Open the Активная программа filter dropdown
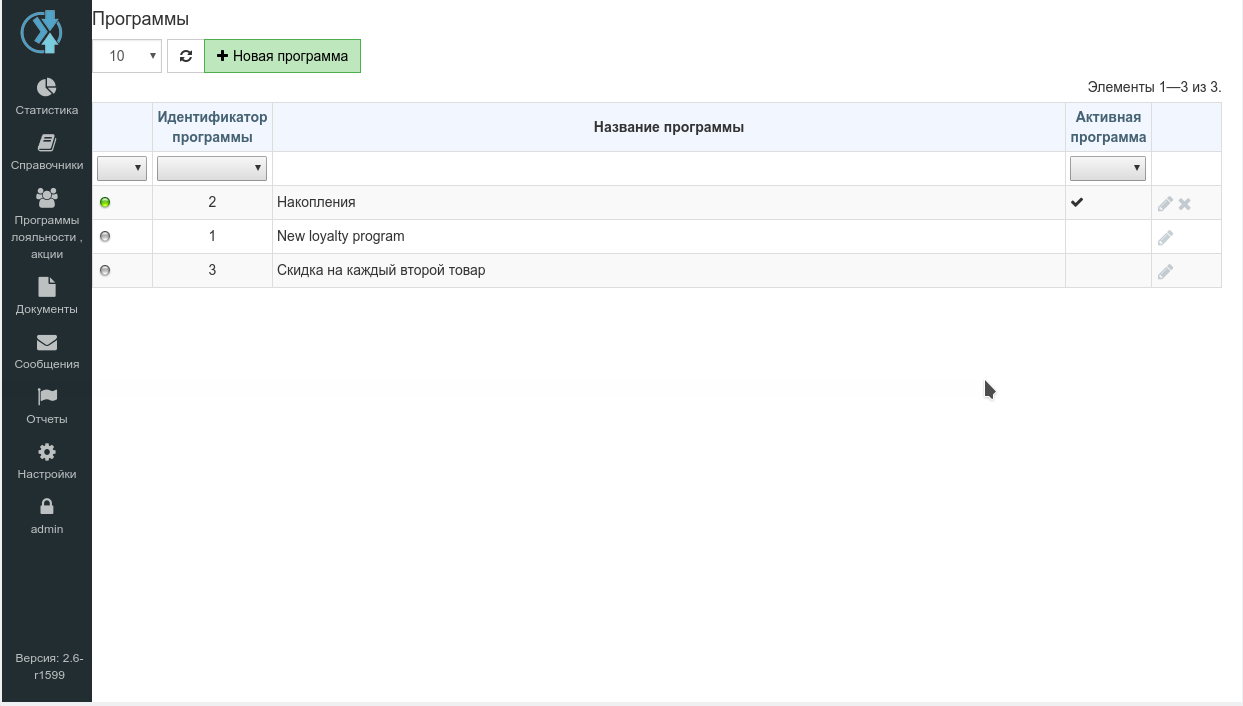 [1108, 168]
